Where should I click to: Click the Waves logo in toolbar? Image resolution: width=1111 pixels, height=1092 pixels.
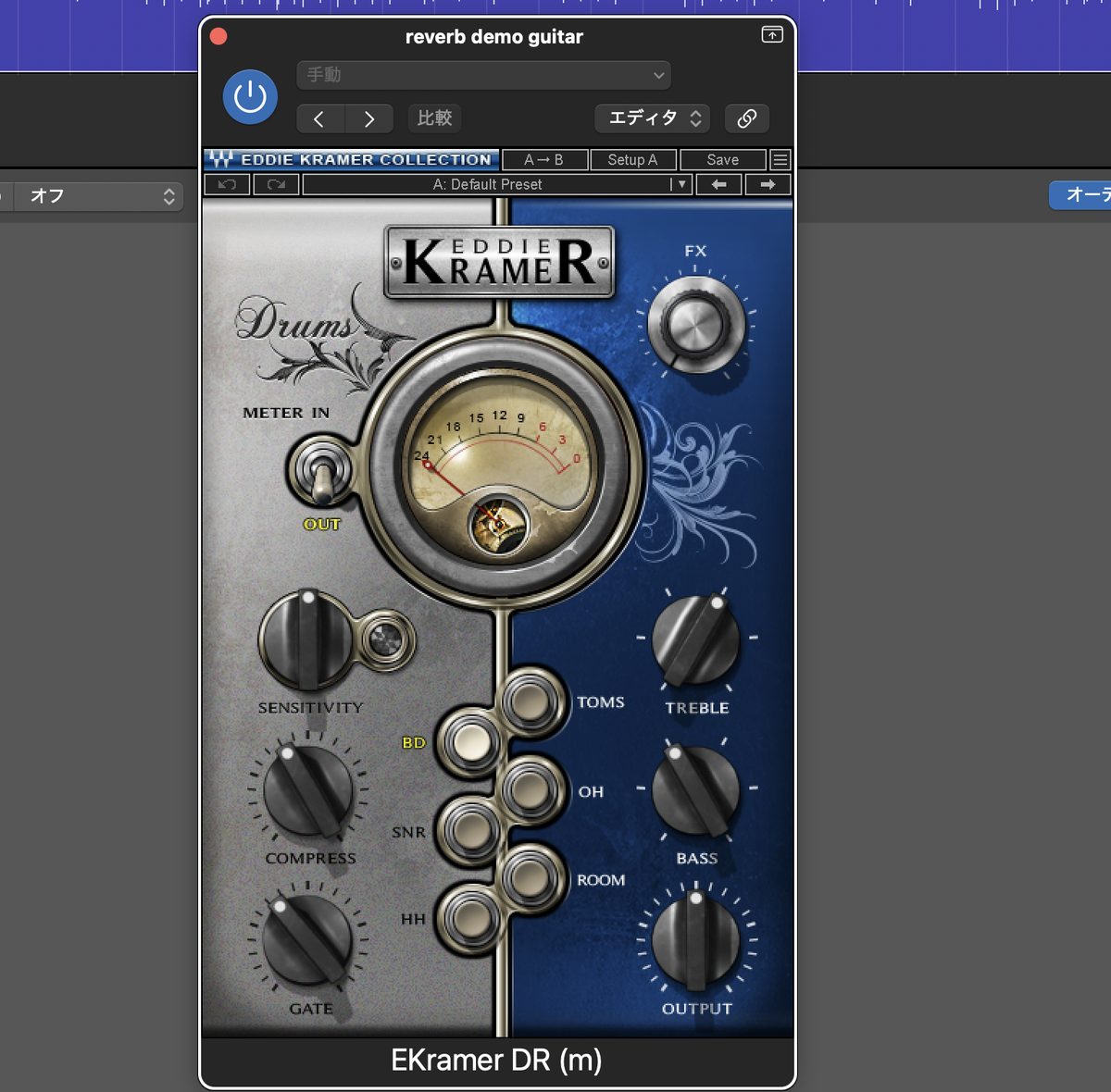(220, 159)
